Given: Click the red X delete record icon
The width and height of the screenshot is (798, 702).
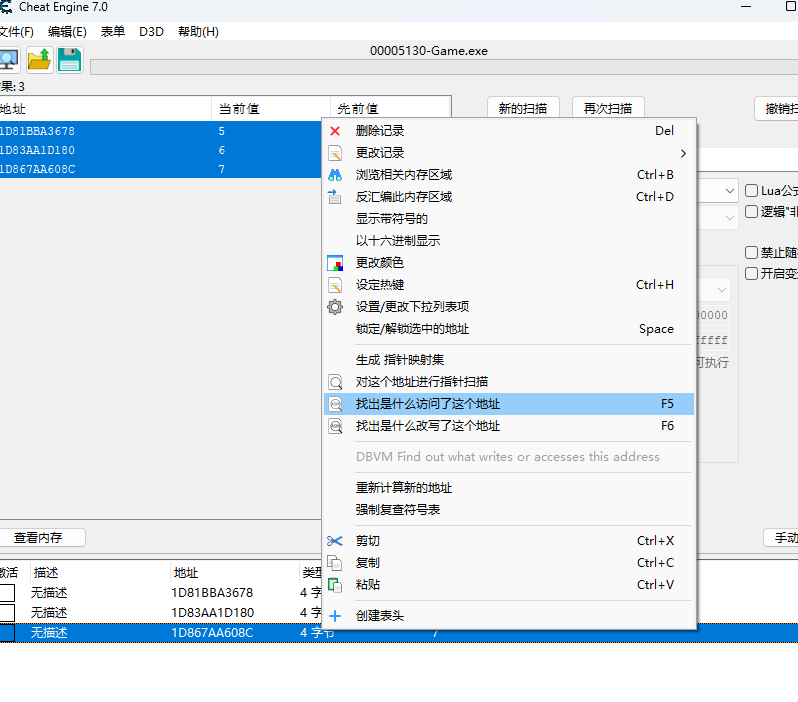Looking at the screenshot, I should [x=335, y=131].
